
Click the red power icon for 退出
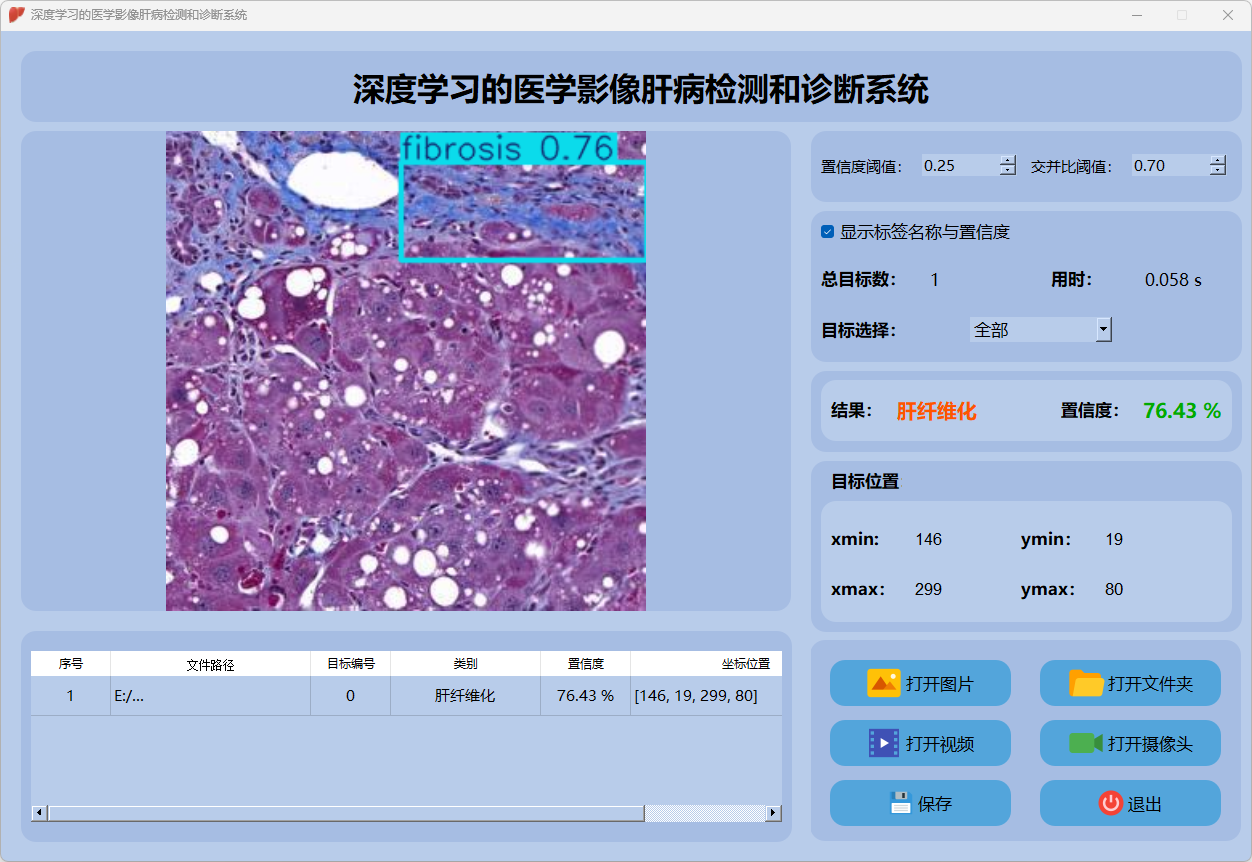tap(1110, 803)
